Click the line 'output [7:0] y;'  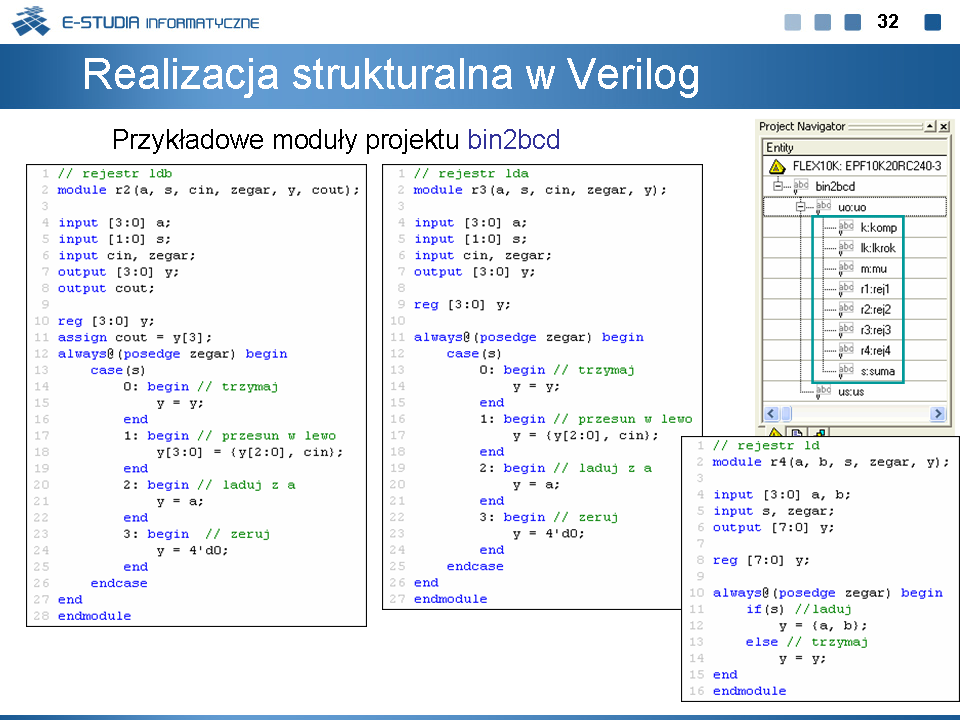coord(773,527)
